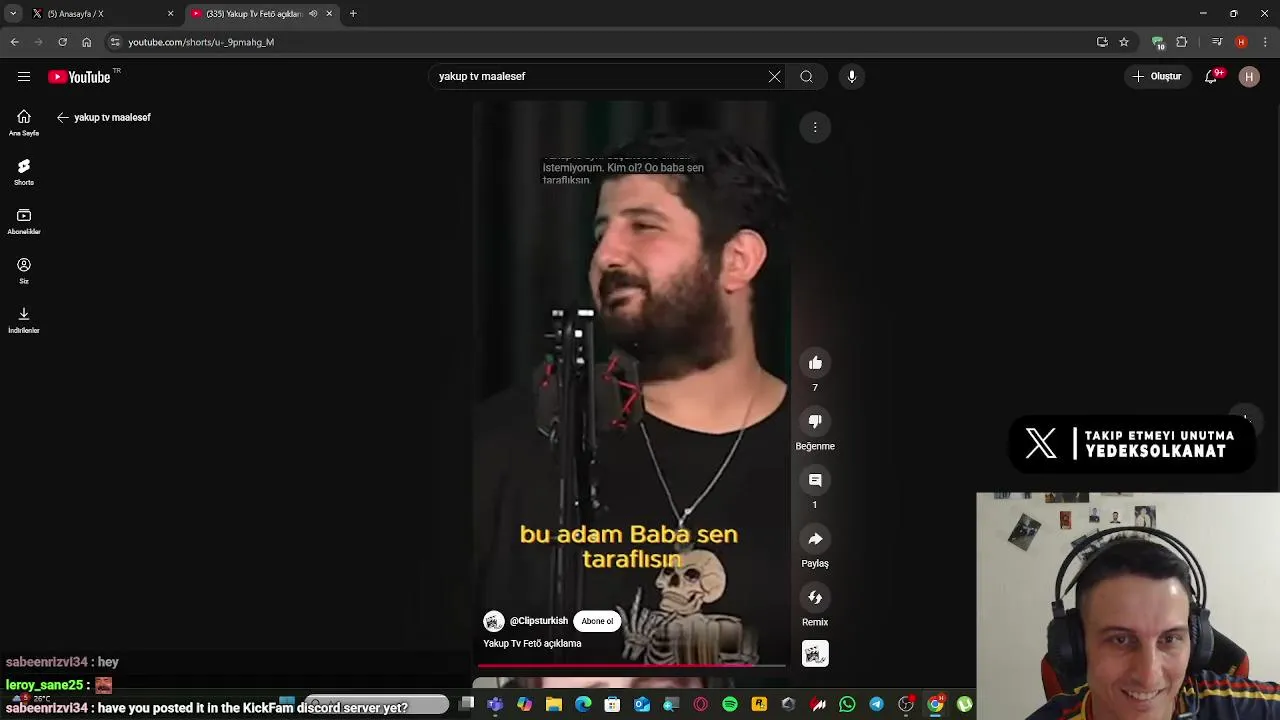Open WhatsApp from taskbar

[x=847, y=705]
